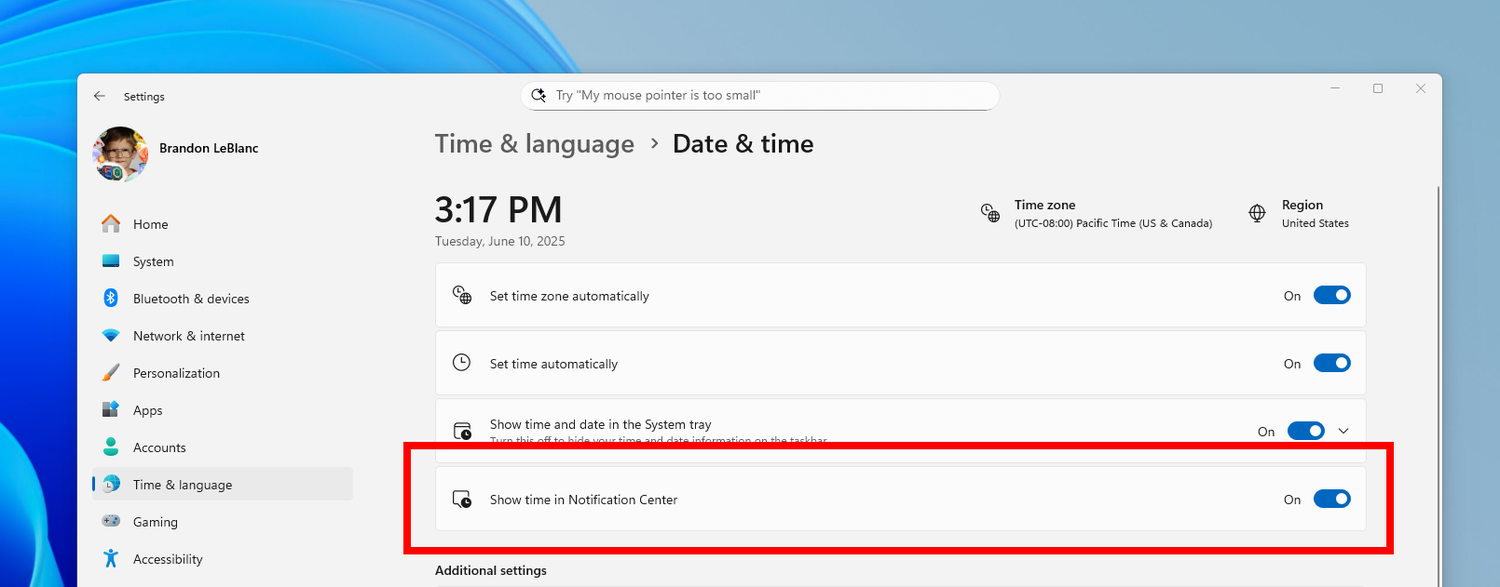Click the Brandon LeBlanc account name
This screenshot has width=1500, height=587.
click(209, 148)
